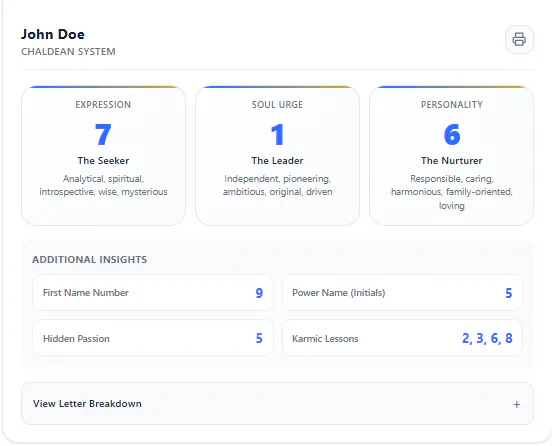Click the First Name Number value 9

pos(259,293)
